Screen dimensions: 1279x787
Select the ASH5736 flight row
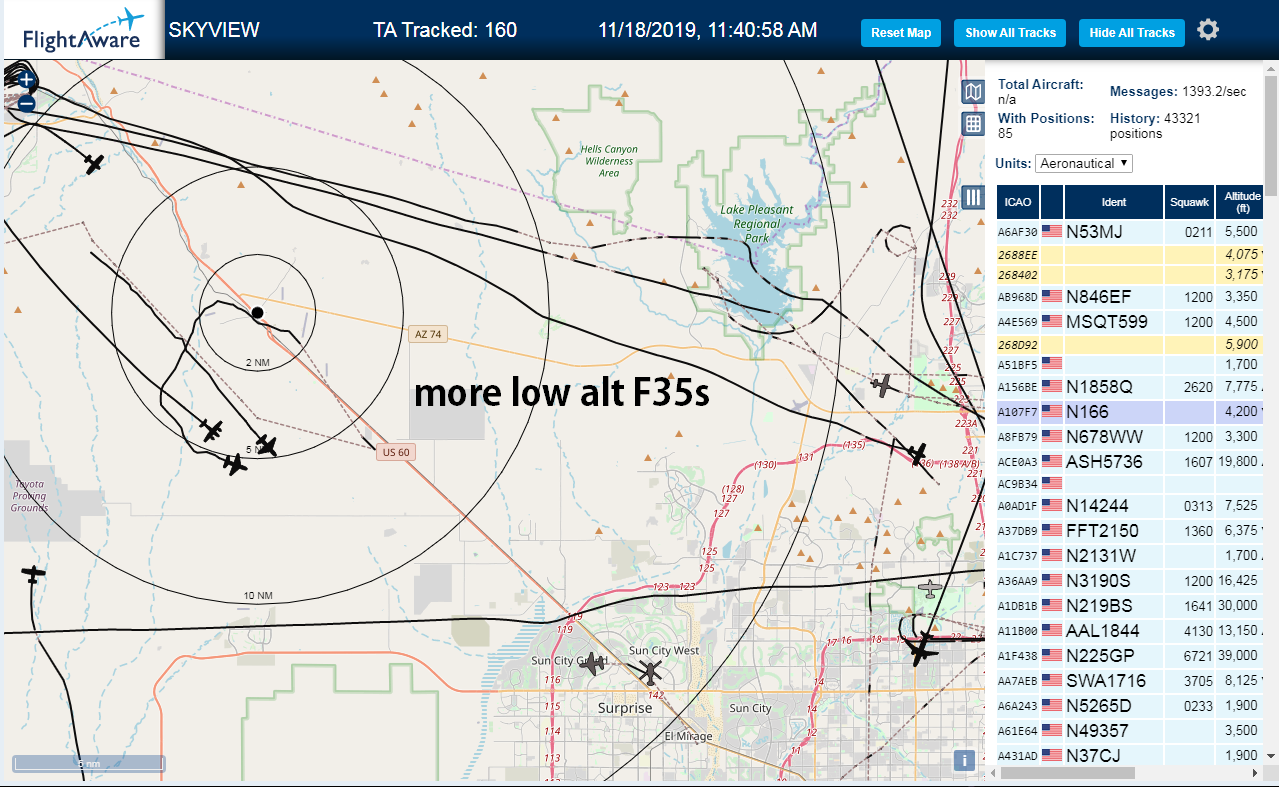point(1130,462)
